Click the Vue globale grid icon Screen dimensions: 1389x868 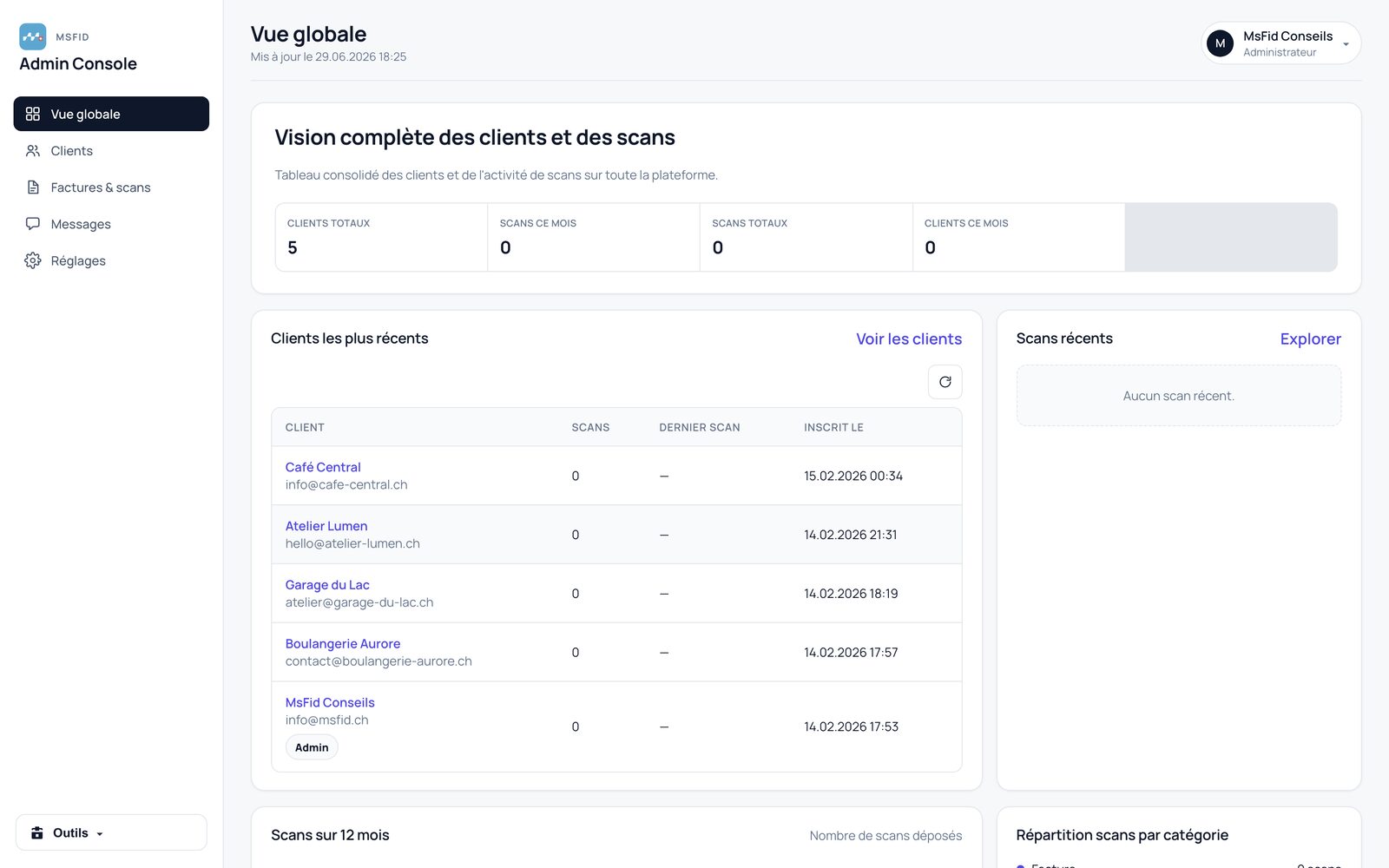[33, 114]
